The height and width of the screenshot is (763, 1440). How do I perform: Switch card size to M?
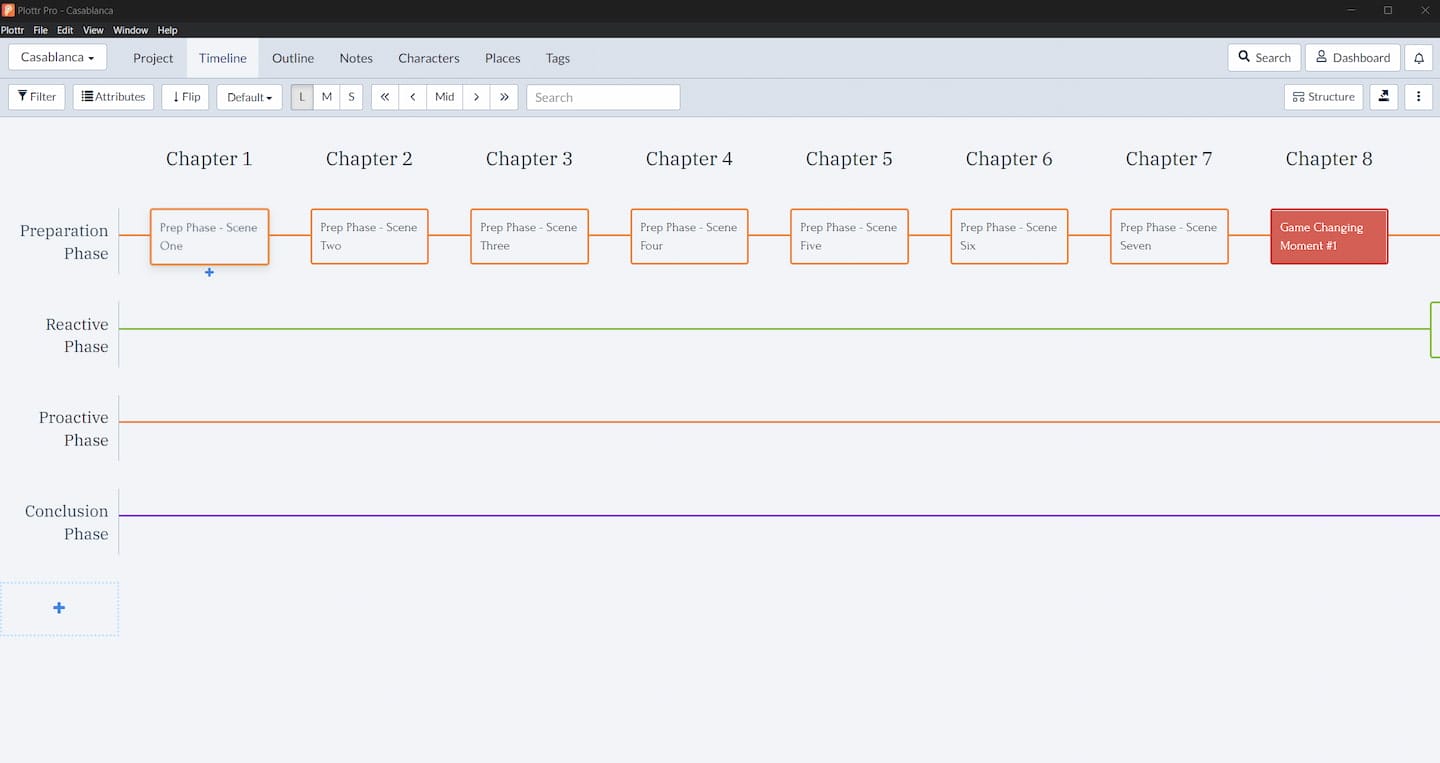click(x=326, y=96)
